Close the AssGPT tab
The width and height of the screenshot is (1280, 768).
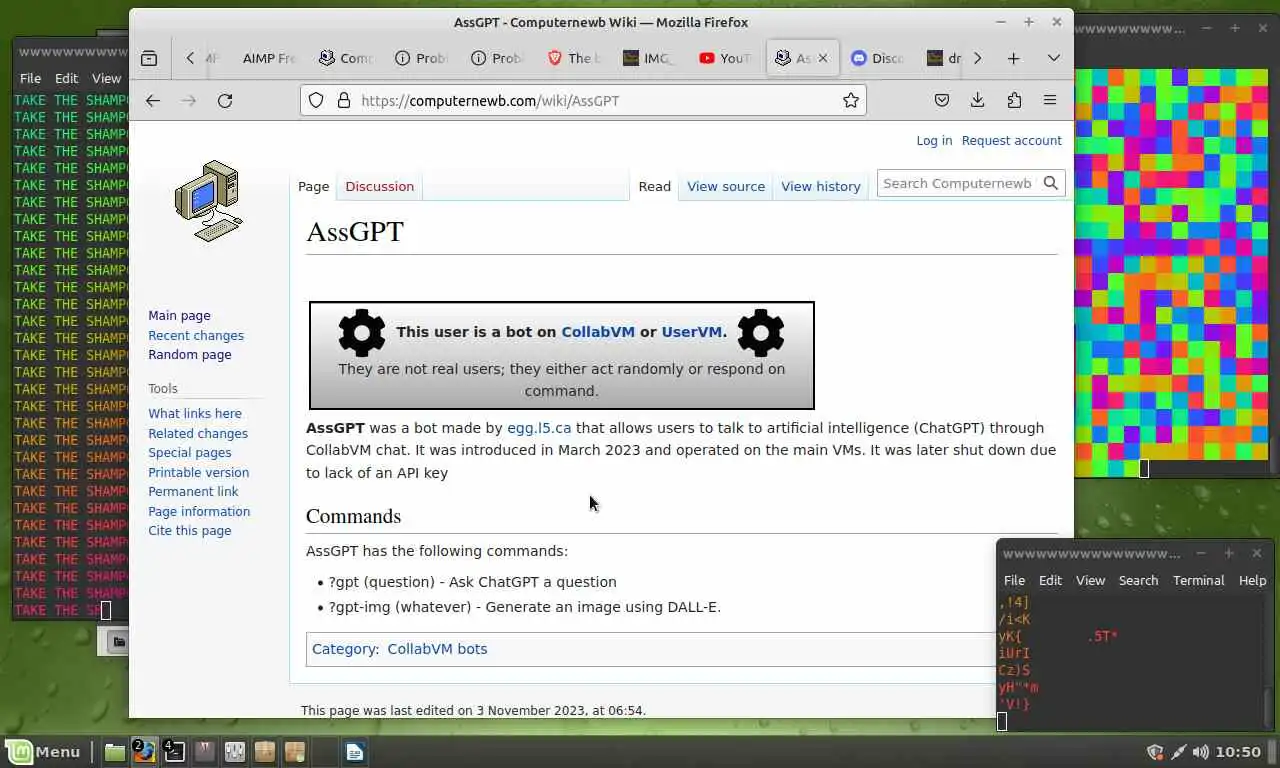click(x=823, y=59)
